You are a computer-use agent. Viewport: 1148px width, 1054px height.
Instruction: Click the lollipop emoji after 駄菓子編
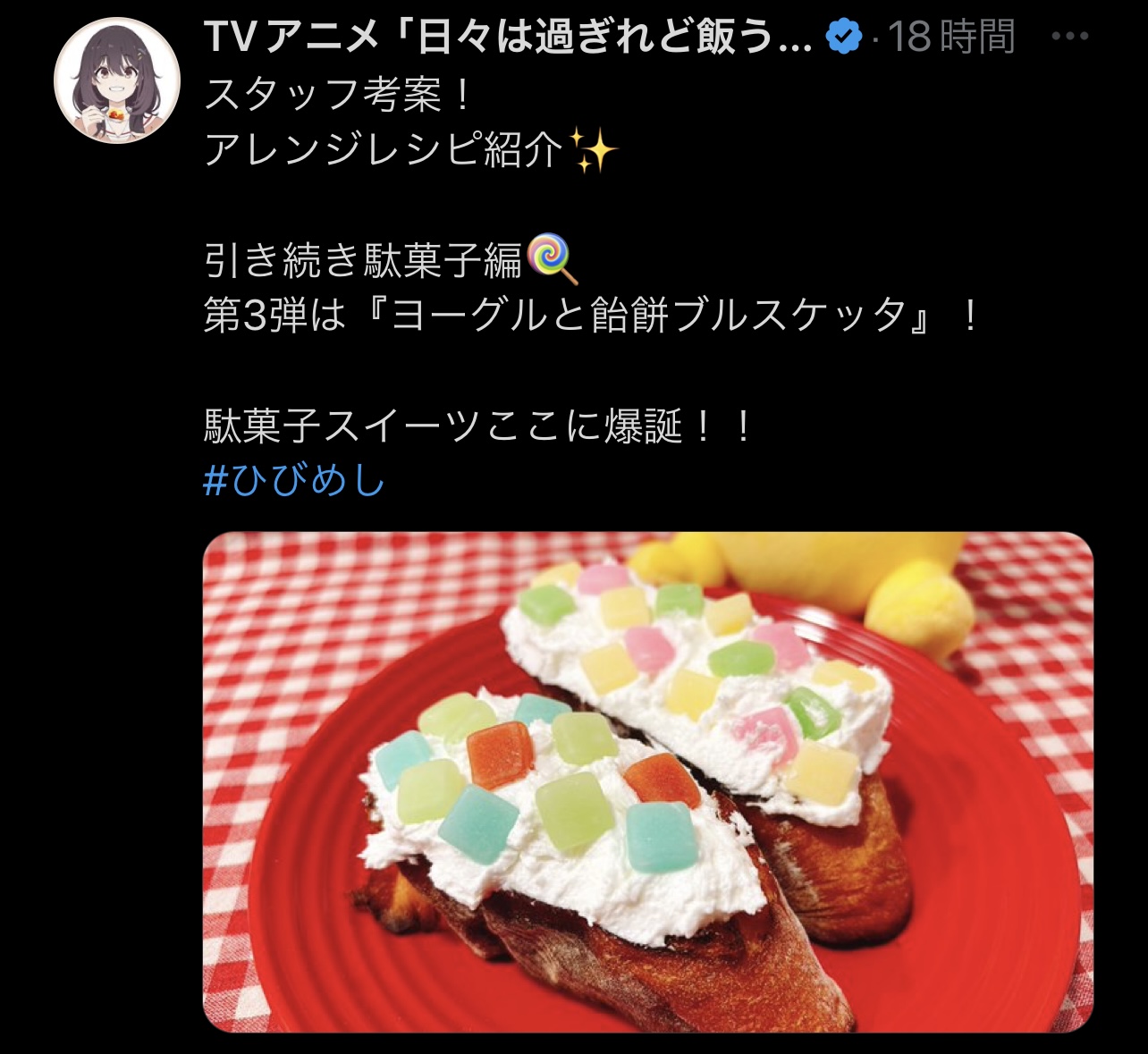553,258
